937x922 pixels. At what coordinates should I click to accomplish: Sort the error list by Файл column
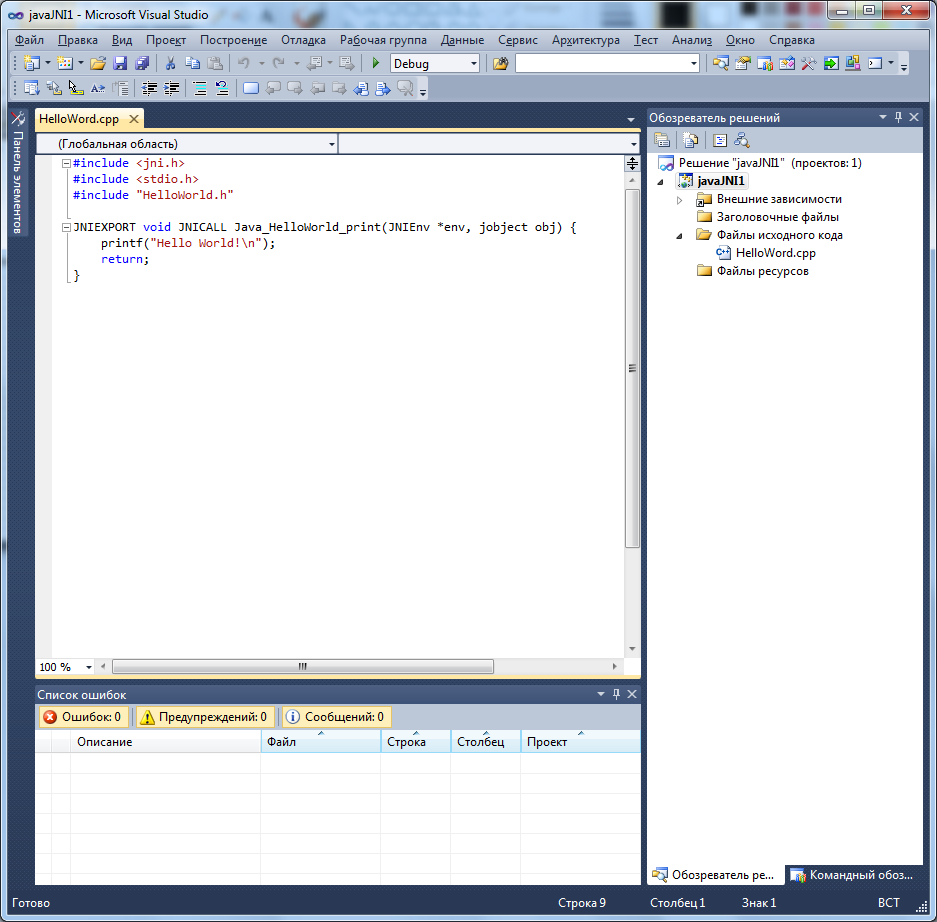[x=320, y=742]
